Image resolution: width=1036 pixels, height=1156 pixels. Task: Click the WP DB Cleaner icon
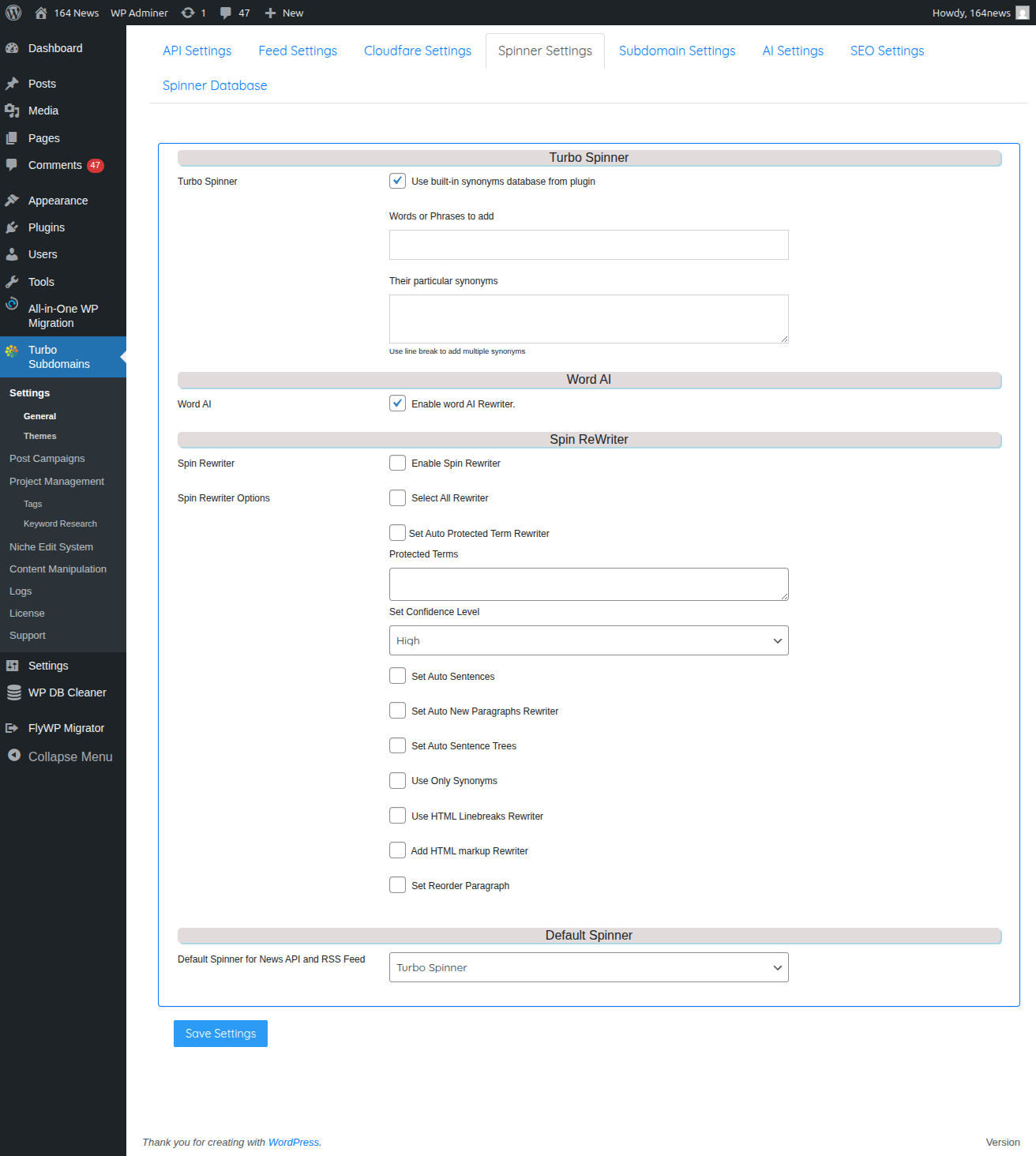click(x=13, y=692)
